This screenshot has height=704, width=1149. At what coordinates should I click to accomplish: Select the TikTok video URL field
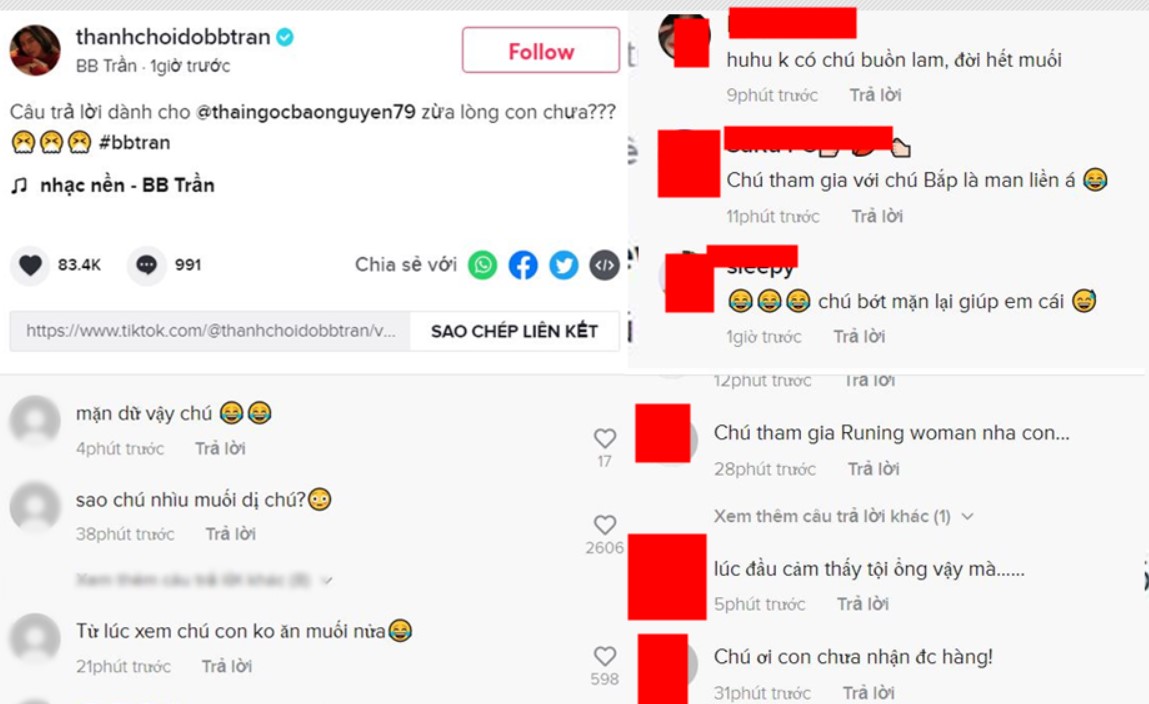pos(210,331)
